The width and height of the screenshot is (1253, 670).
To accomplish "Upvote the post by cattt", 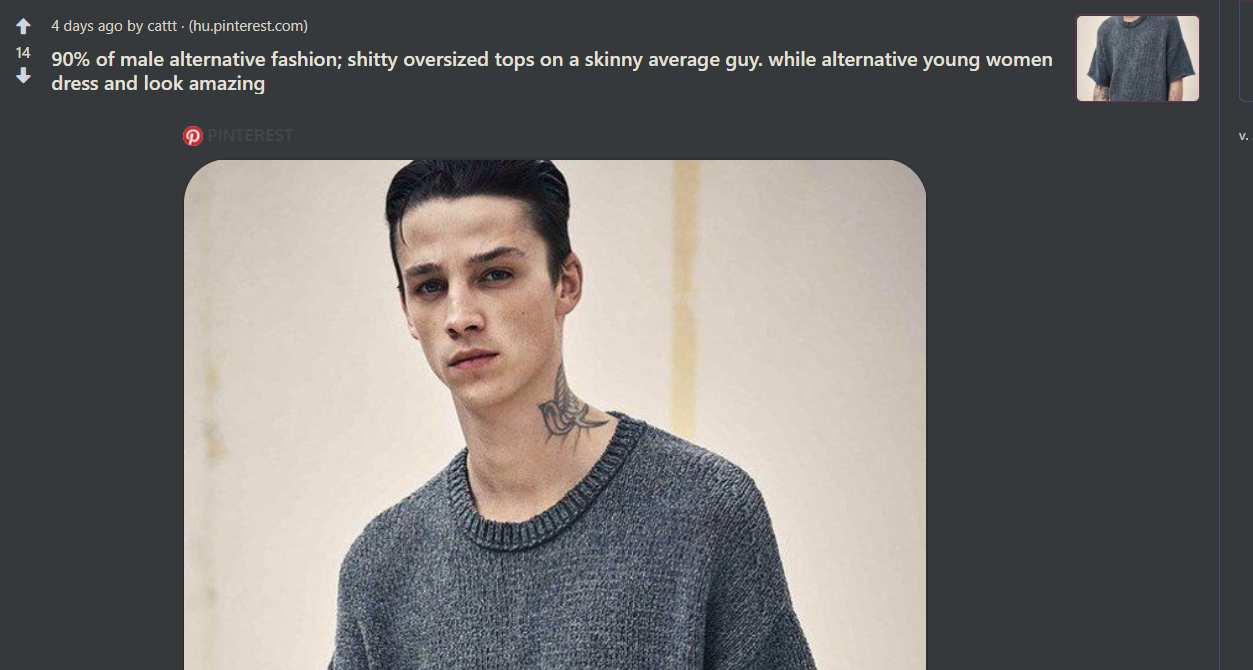I will (x=23, y=27).
